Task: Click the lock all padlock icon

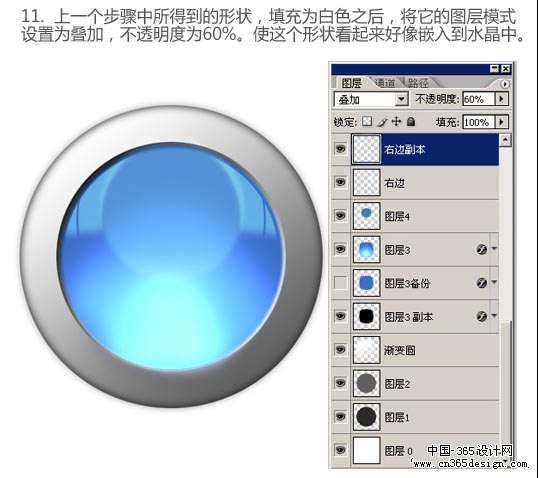Action: pyautogui.click(x=411, y=121)
